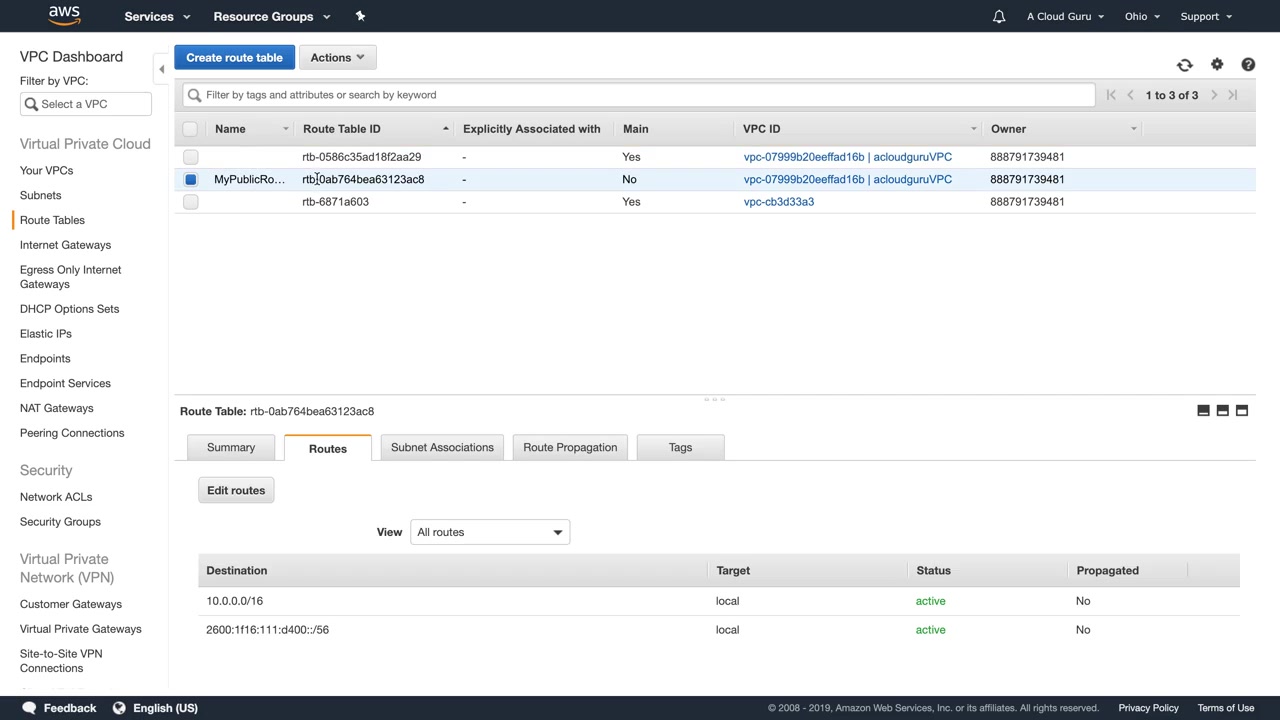Open the Ohio region dropdown
The height and width of the screenshot is (720, 1280).
(1142, 16)
